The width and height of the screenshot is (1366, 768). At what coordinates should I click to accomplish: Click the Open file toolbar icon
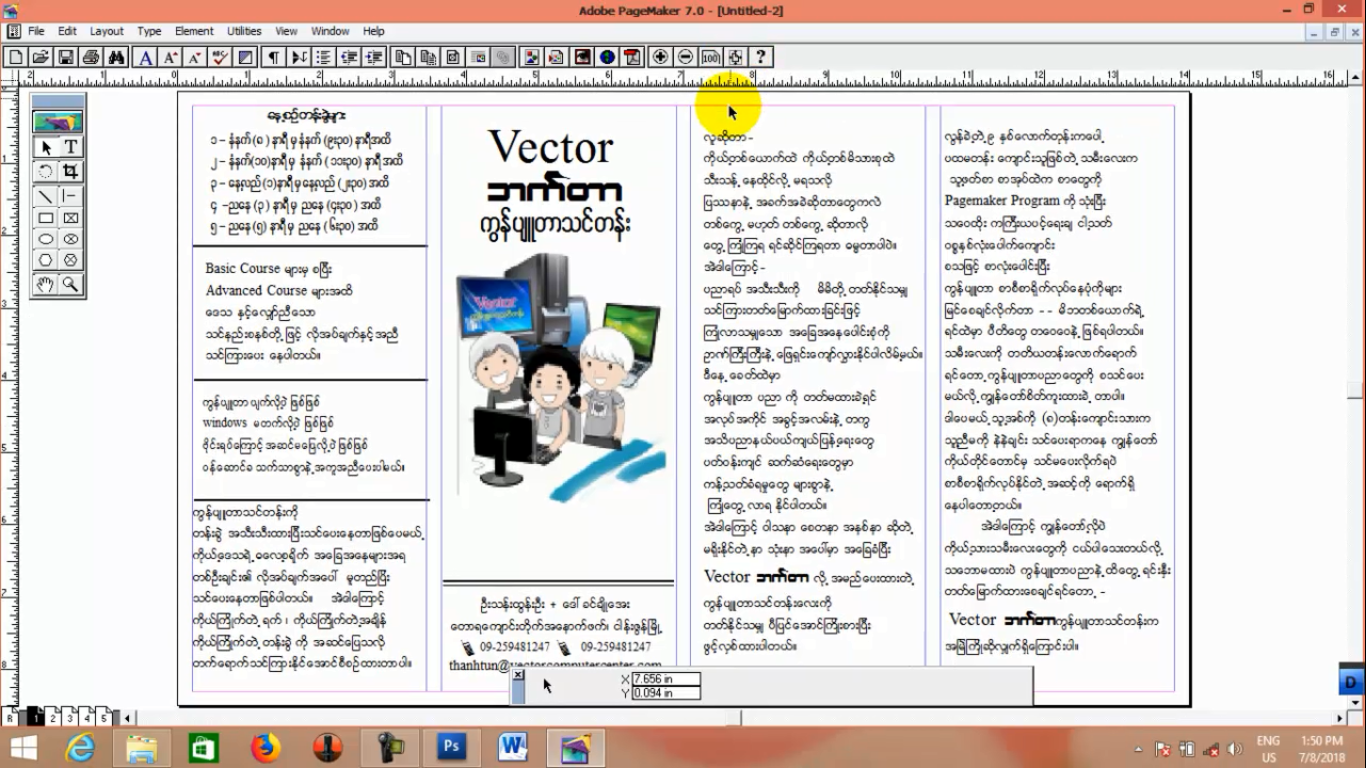pyautogui.click(x=39, y=57)
